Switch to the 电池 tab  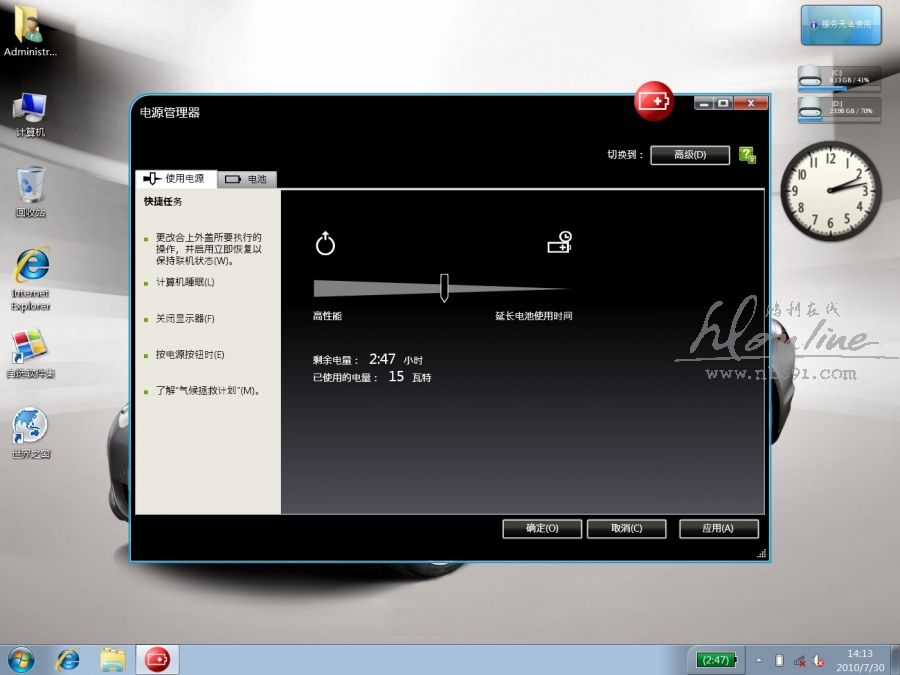point(247,179)
